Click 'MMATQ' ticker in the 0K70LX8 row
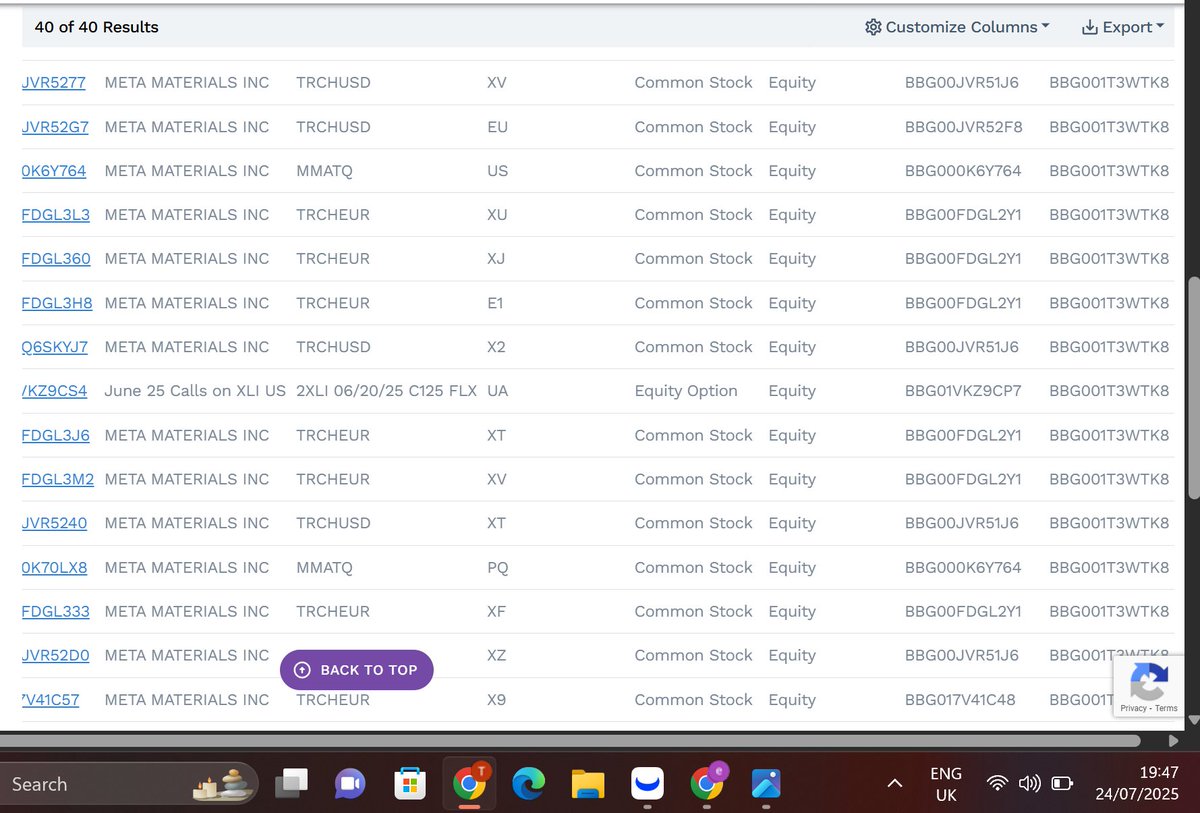Screen dimensions: 1200x813 [x=324, y=567]
